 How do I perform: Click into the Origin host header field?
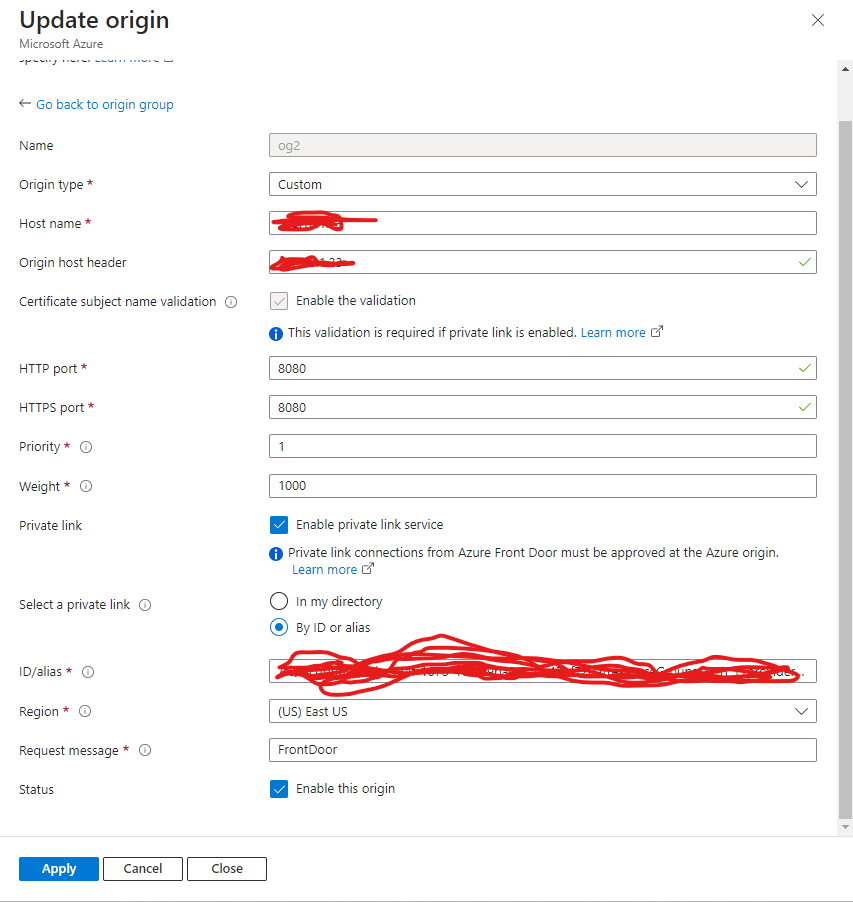pyautogui.click(x=542, y=262)
